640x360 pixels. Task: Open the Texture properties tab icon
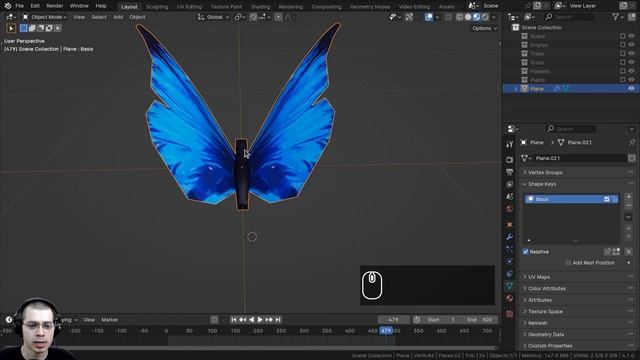pyautogui.click(x=509, y=313)
